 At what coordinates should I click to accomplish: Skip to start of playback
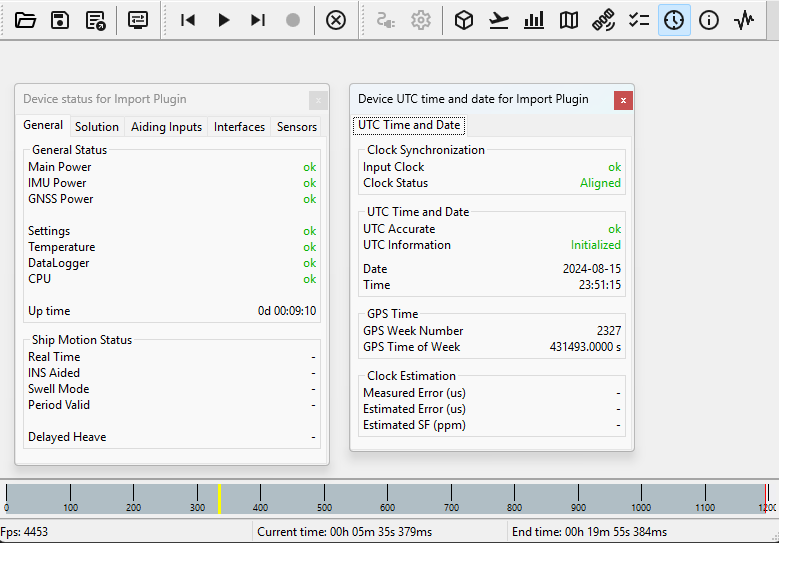click(188, 20)
